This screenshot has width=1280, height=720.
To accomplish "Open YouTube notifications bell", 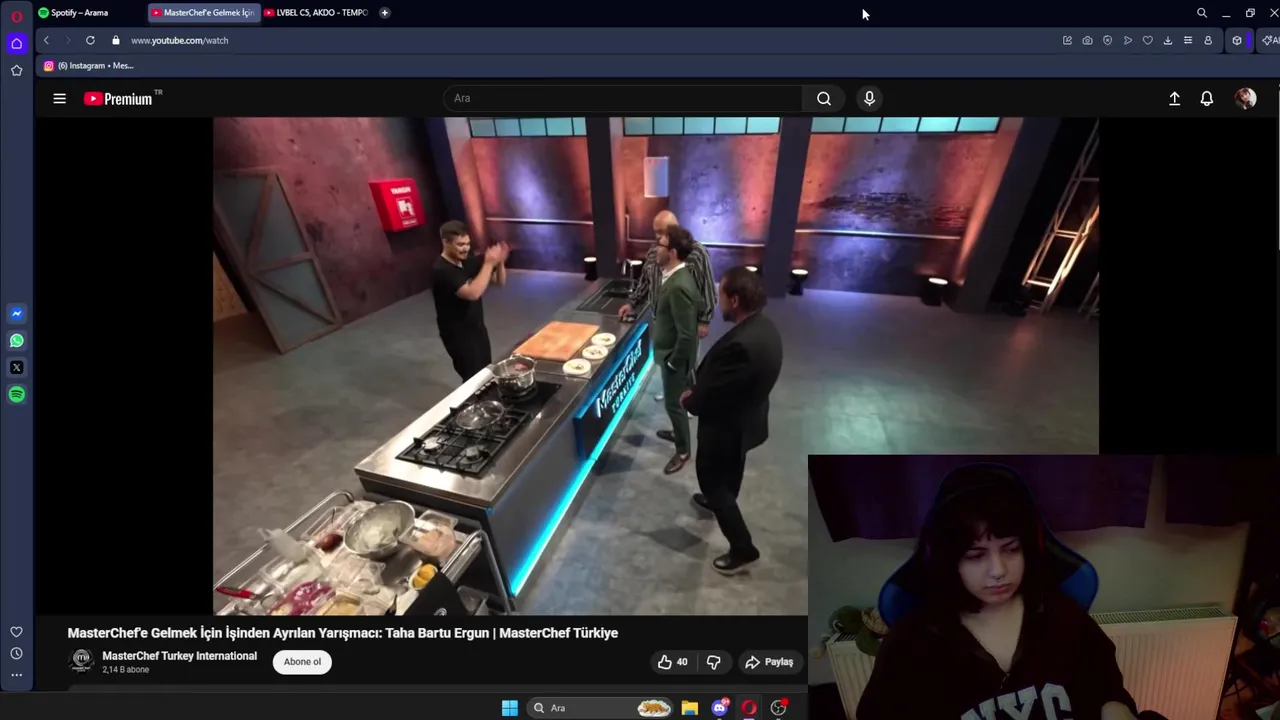I will 1207,98.
